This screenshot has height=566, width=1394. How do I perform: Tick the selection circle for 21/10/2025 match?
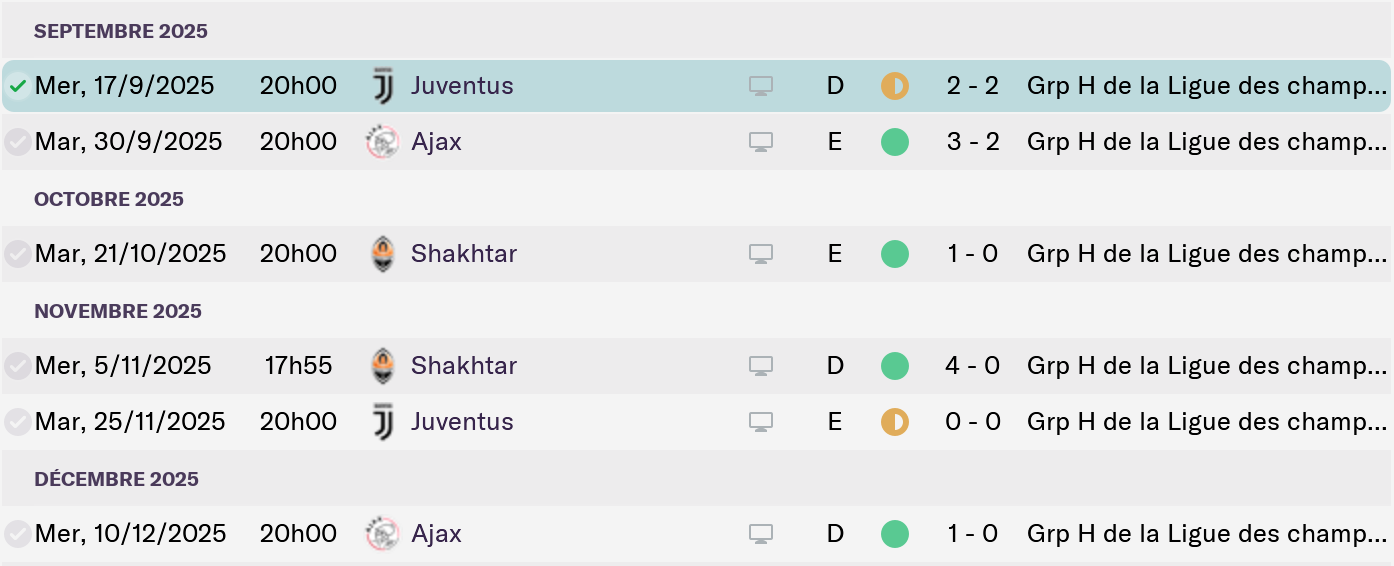(17, 254)
